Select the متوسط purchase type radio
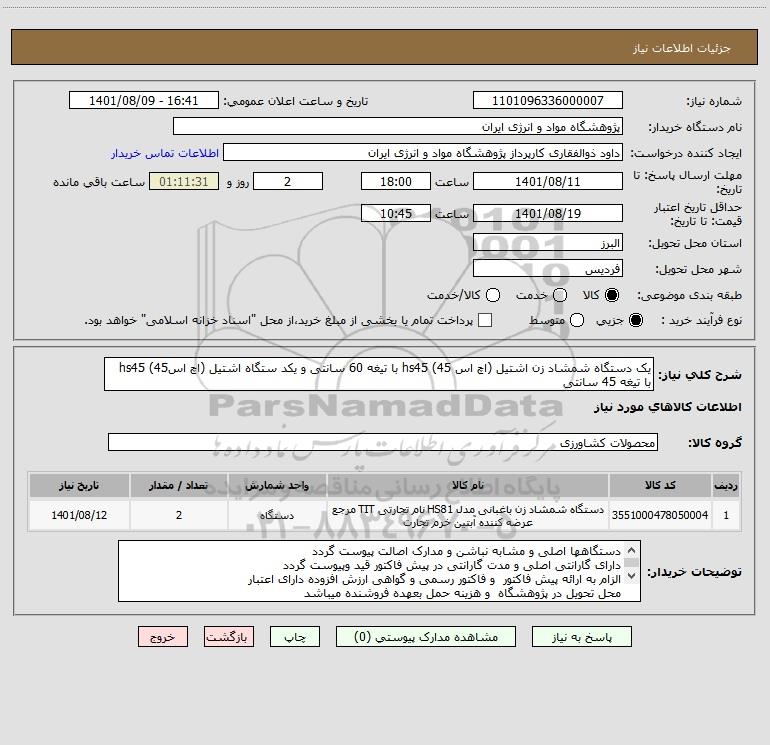The image size is (770, 745). (577, 320)
